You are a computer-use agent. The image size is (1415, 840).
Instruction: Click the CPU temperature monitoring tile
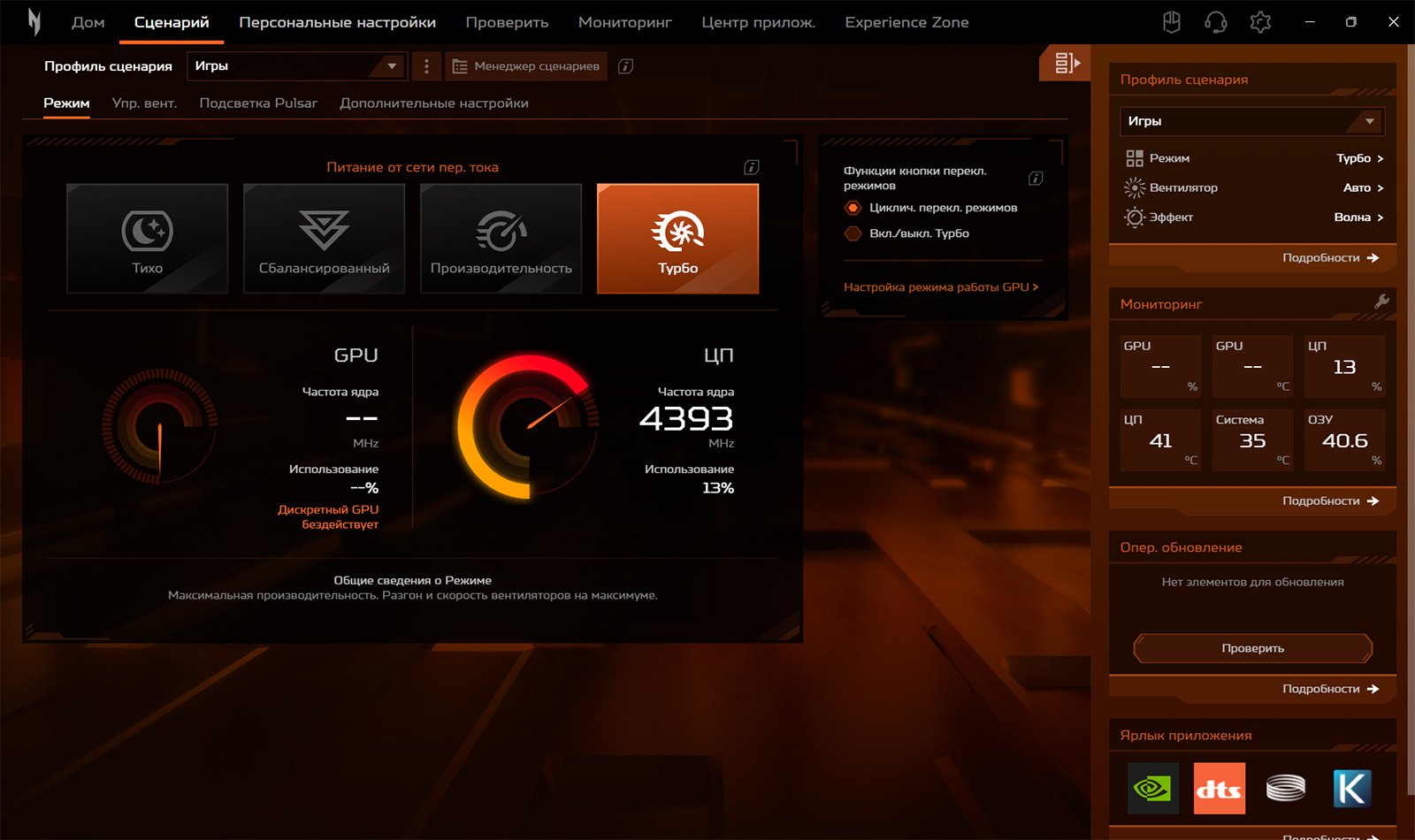point(1160,439)
